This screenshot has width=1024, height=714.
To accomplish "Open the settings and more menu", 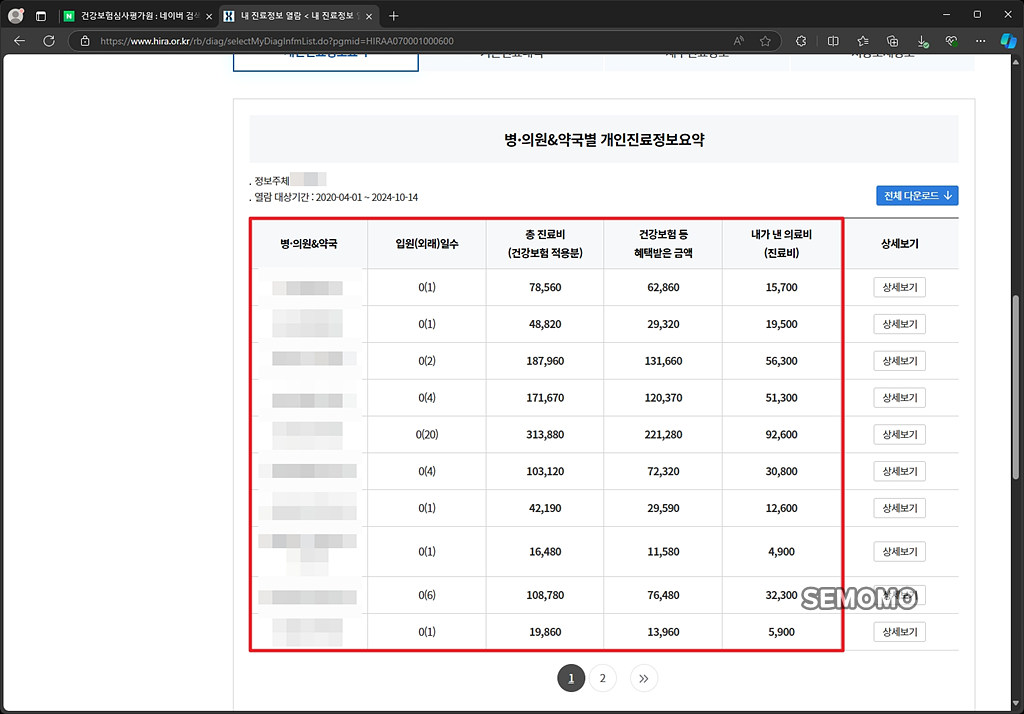I will pos(980,41).
